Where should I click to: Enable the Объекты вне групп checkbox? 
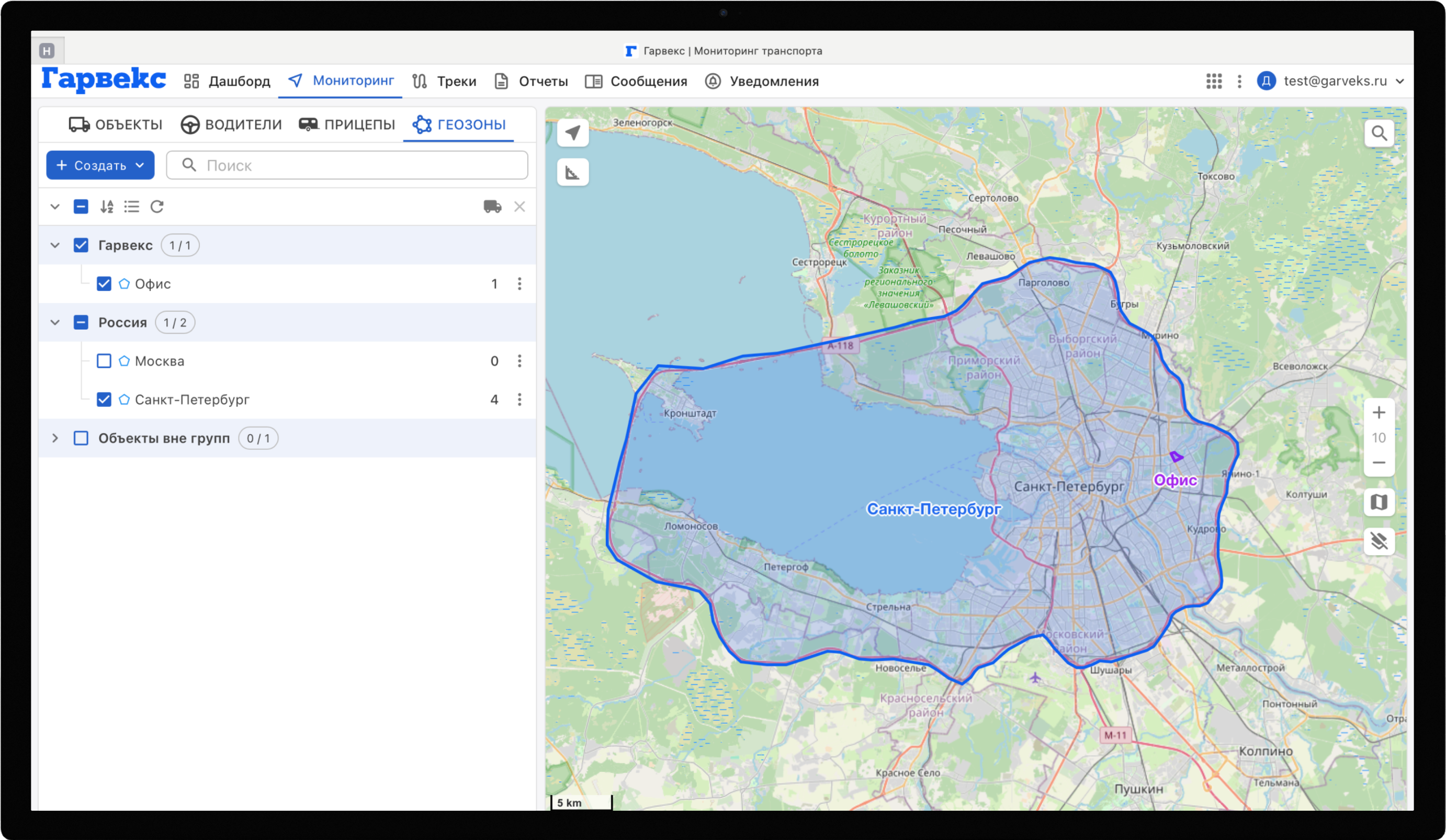[81, 438]
